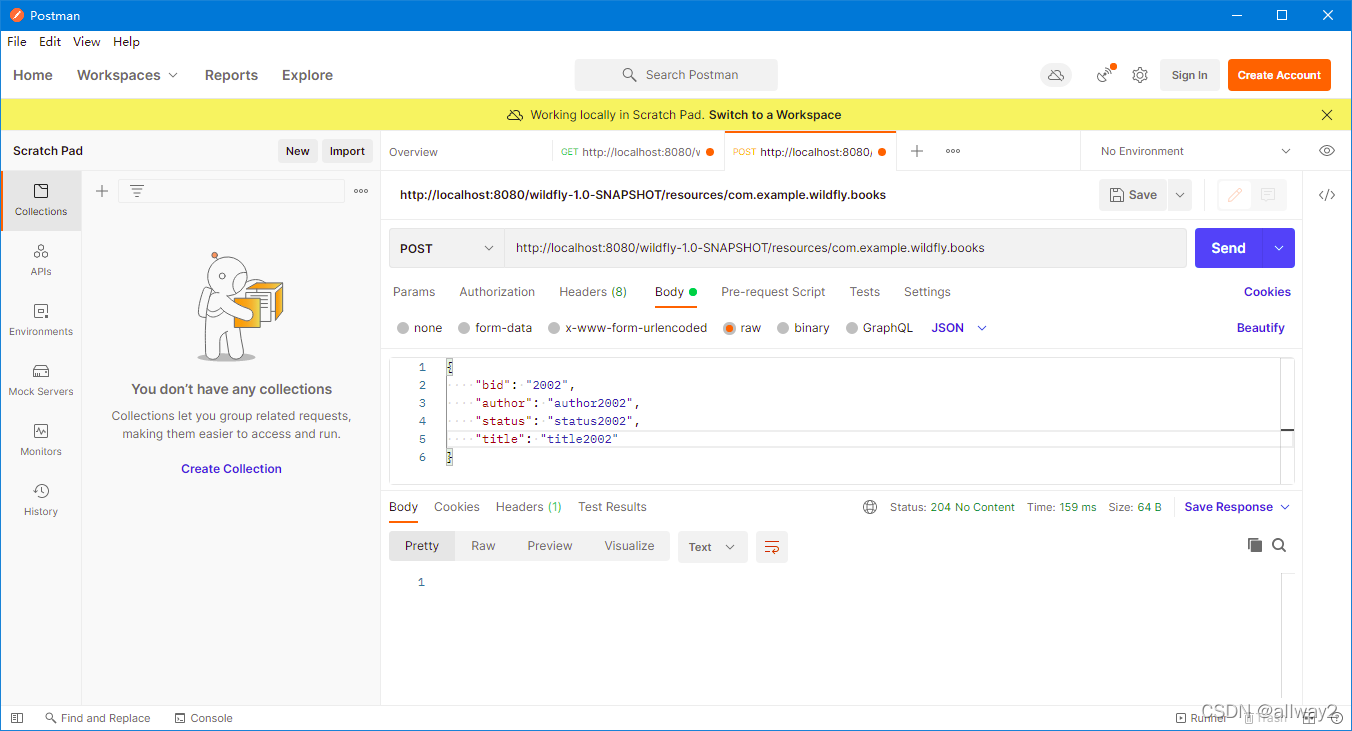Open the response Text format dropdown
1352x731 pixels.
[712, 547]
